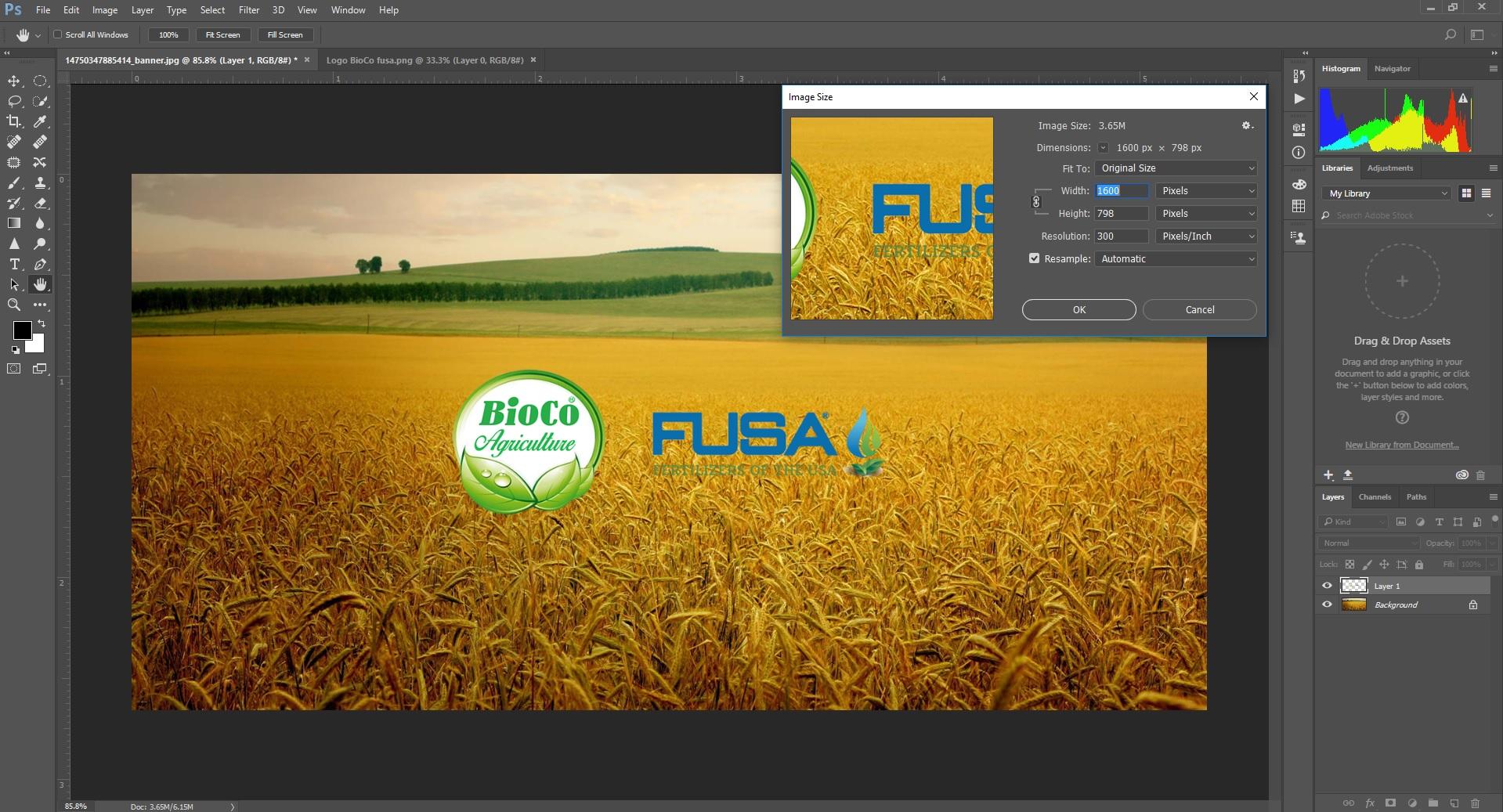Select the Gradient tool
This screenshot has height=812, width=1503.
pyautogui.click(x=14, y=223)
